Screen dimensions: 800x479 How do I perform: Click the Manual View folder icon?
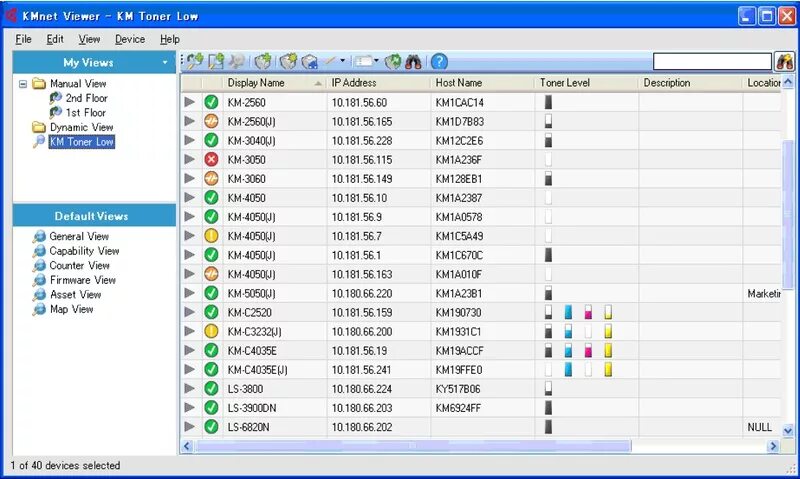39,83
